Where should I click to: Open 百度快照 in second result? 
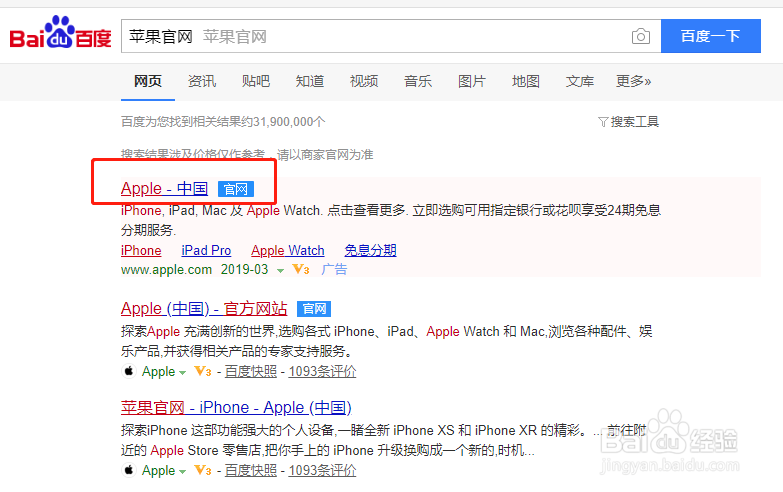tap(251, 372)
